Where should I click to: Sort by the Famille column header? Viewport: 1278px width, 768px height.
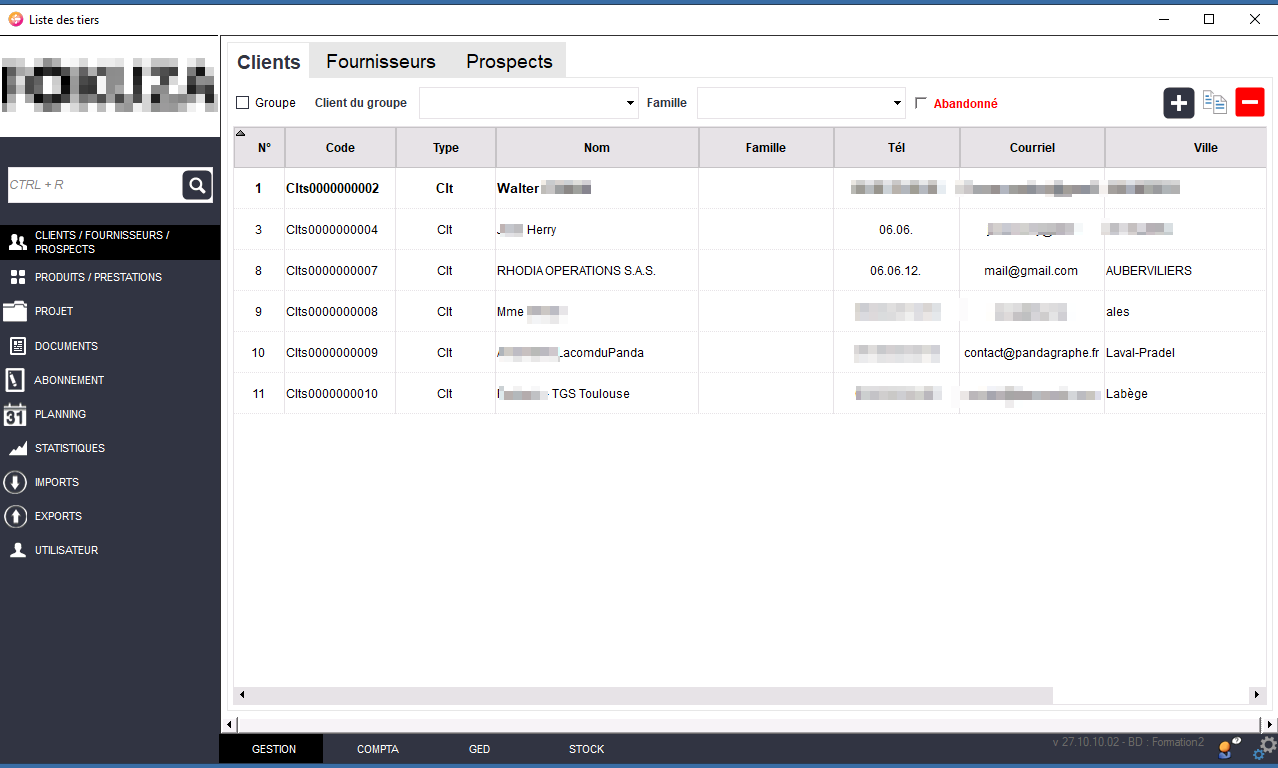click(766, 148)
